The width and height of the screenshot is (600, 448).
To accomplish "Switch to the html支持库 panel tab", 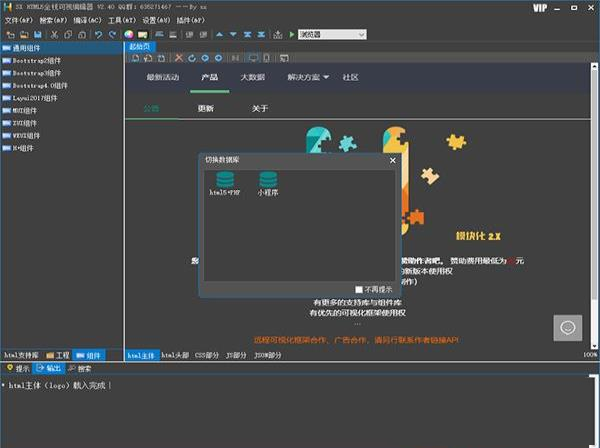I will pyautogui.click(x=21, y=355).
